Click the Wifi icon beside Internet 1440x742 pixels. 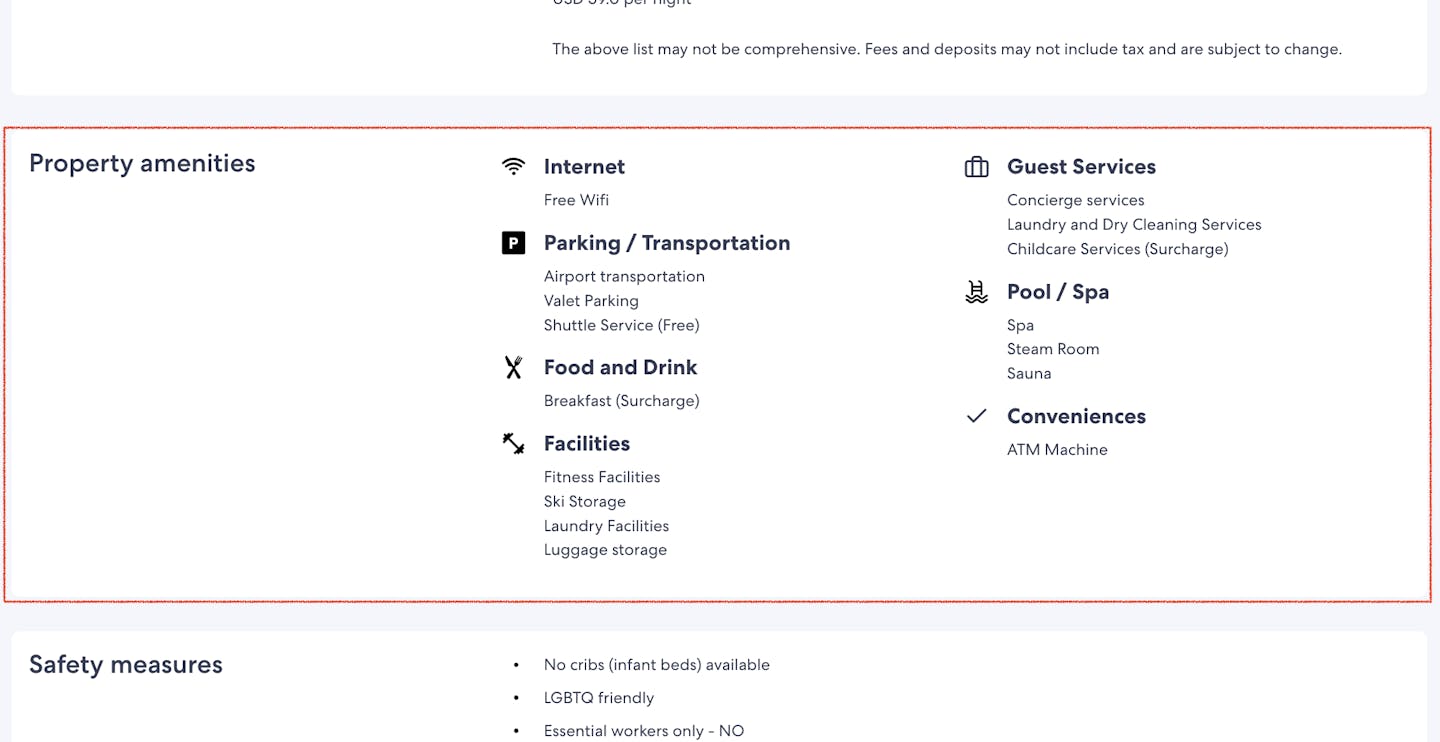pos(513,167)
